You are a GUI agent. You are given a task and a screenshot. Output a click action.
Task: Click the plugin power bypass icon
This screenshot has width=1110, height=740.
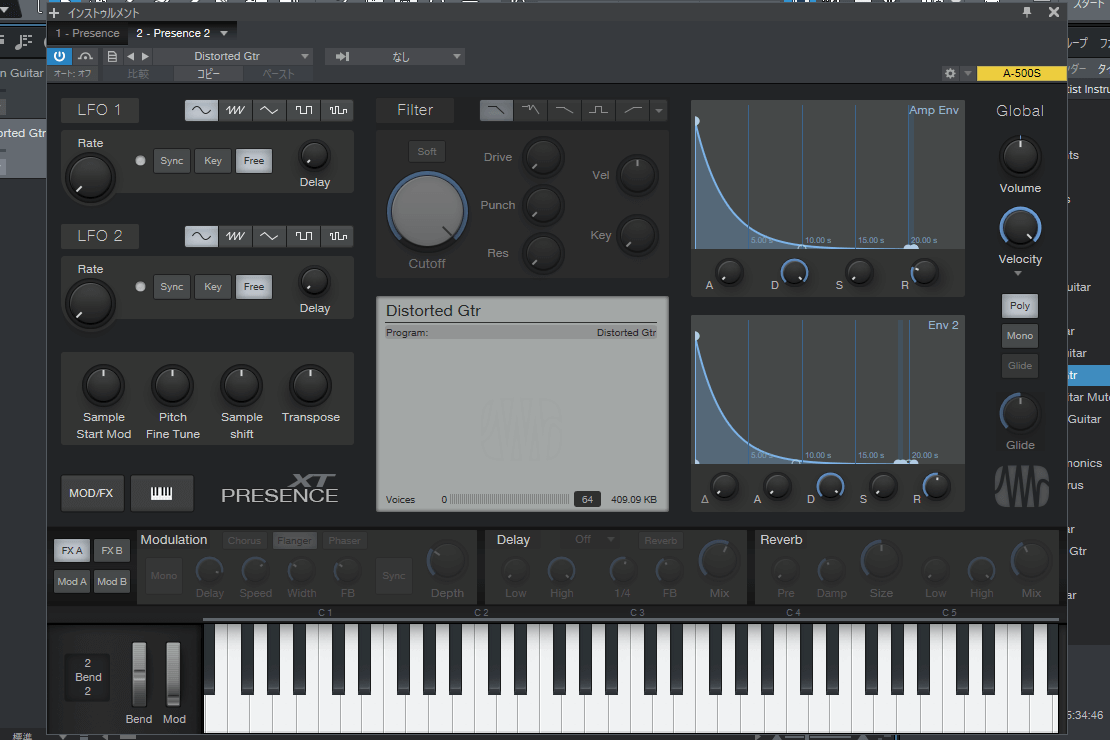[x=59, y=56]
